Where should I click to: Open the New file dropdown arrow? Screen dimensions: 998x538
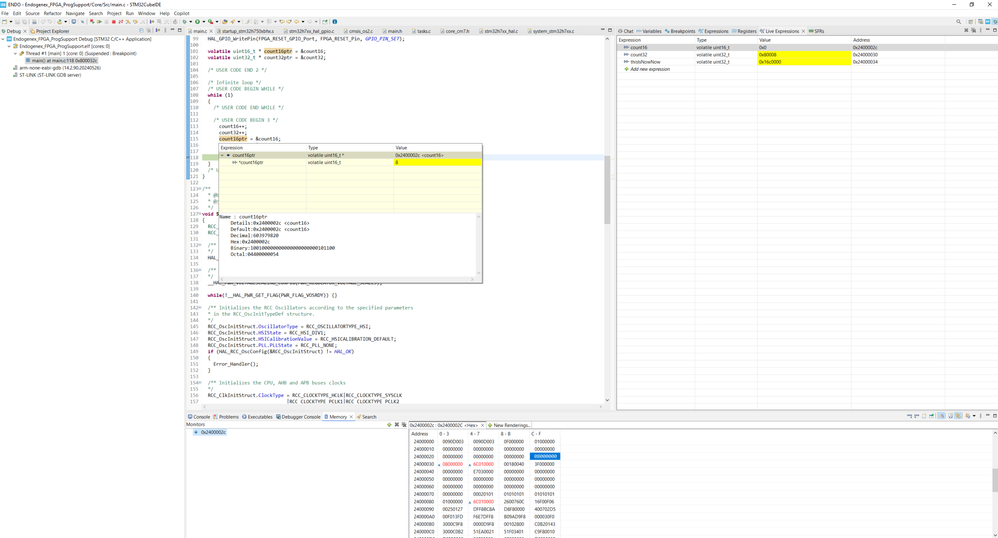(x=11, y=21)
